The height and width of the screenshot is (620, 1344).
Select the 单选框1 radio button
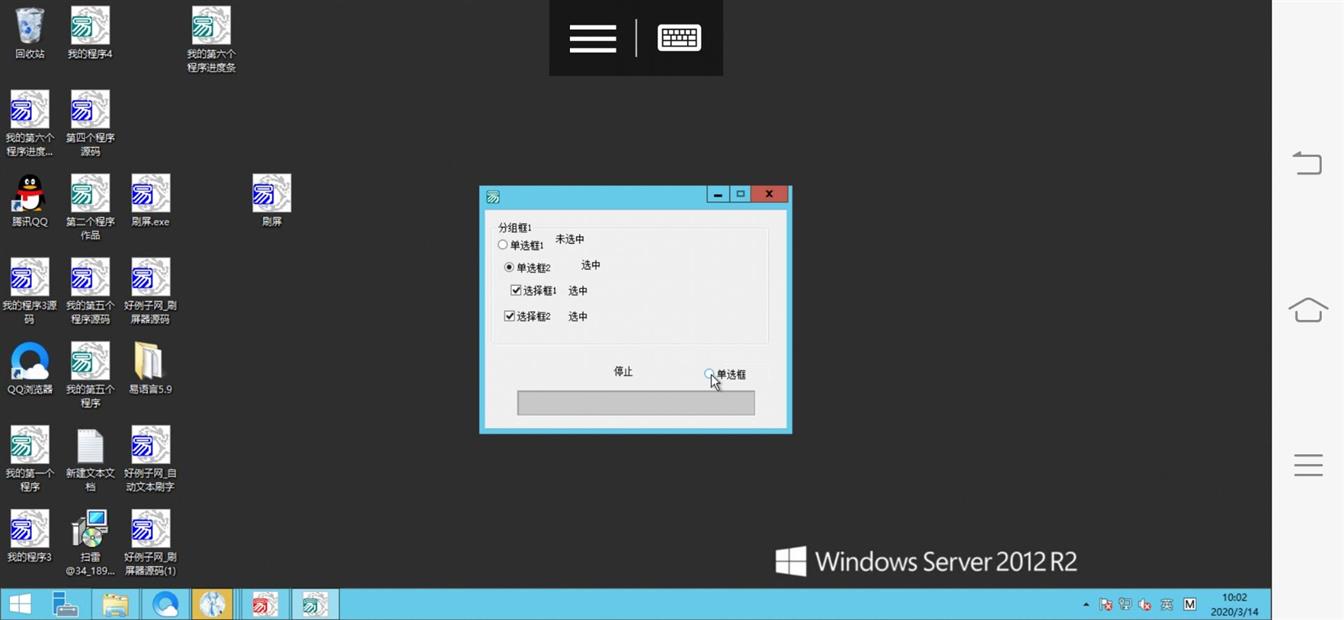(x=503, y=245)
